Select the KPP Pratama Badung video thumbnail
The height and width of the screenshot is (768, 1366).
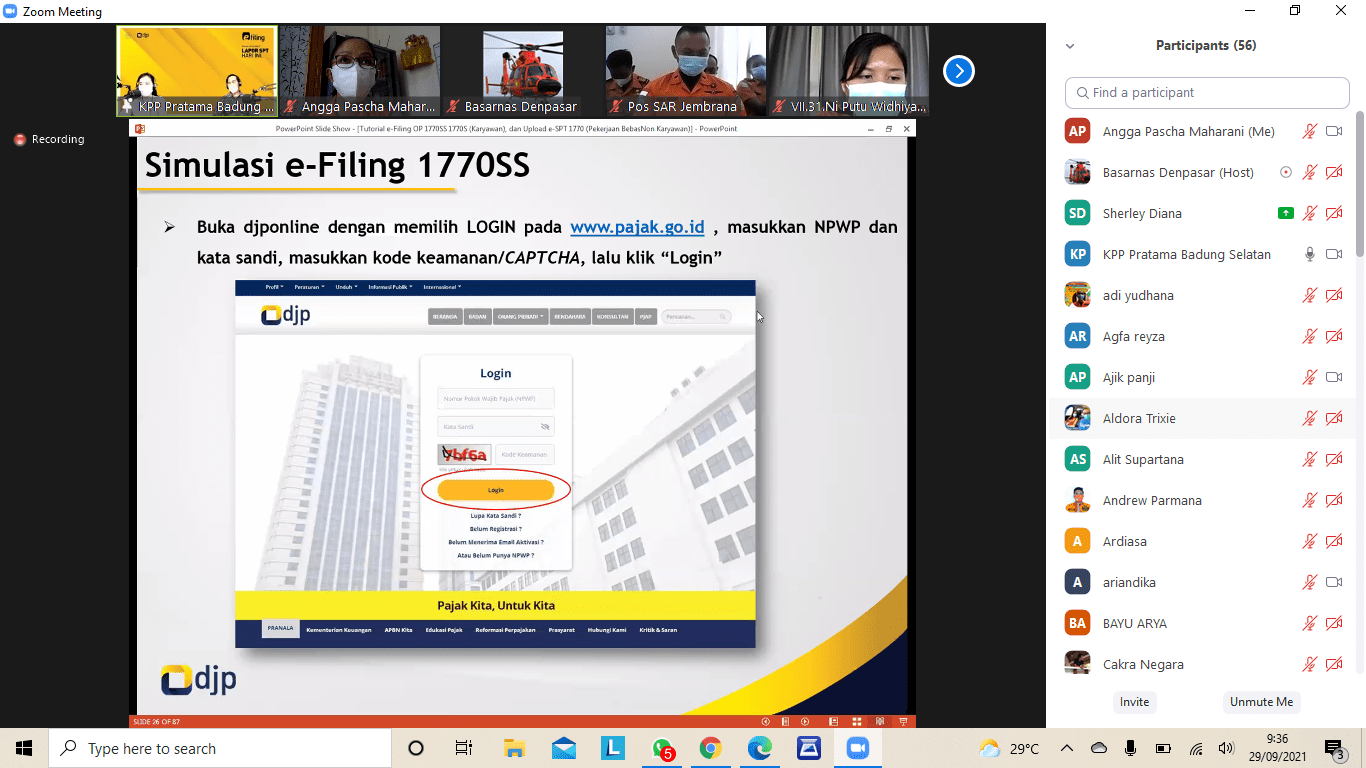[x=197, y=71]
